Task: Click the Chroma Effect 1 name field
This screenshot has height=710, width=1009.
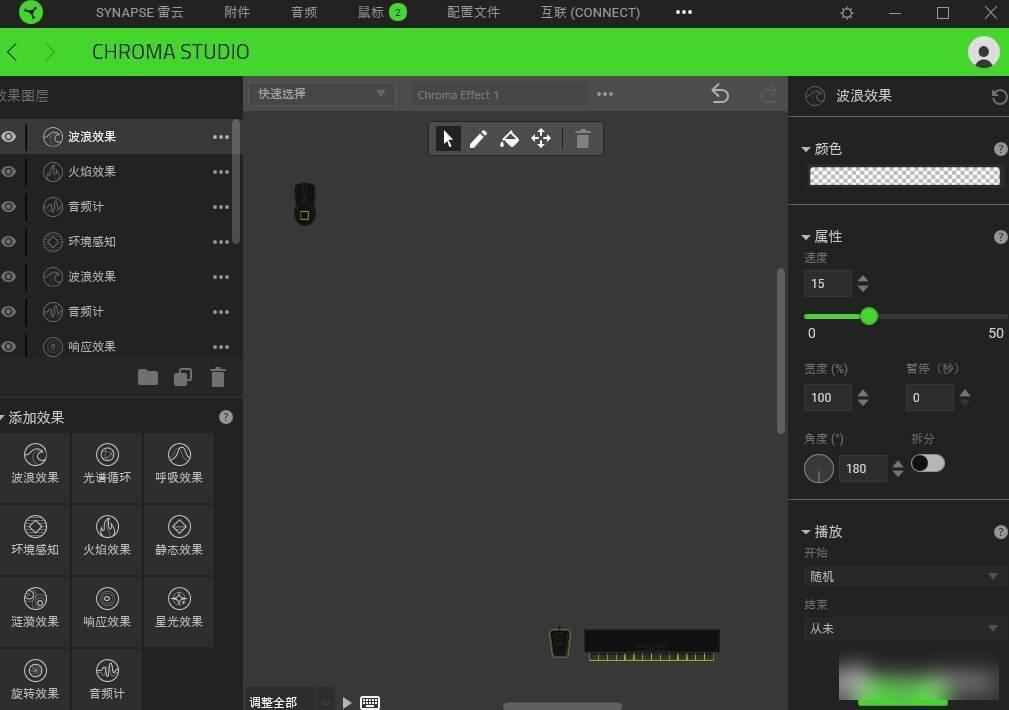Action: coord(499,95)
